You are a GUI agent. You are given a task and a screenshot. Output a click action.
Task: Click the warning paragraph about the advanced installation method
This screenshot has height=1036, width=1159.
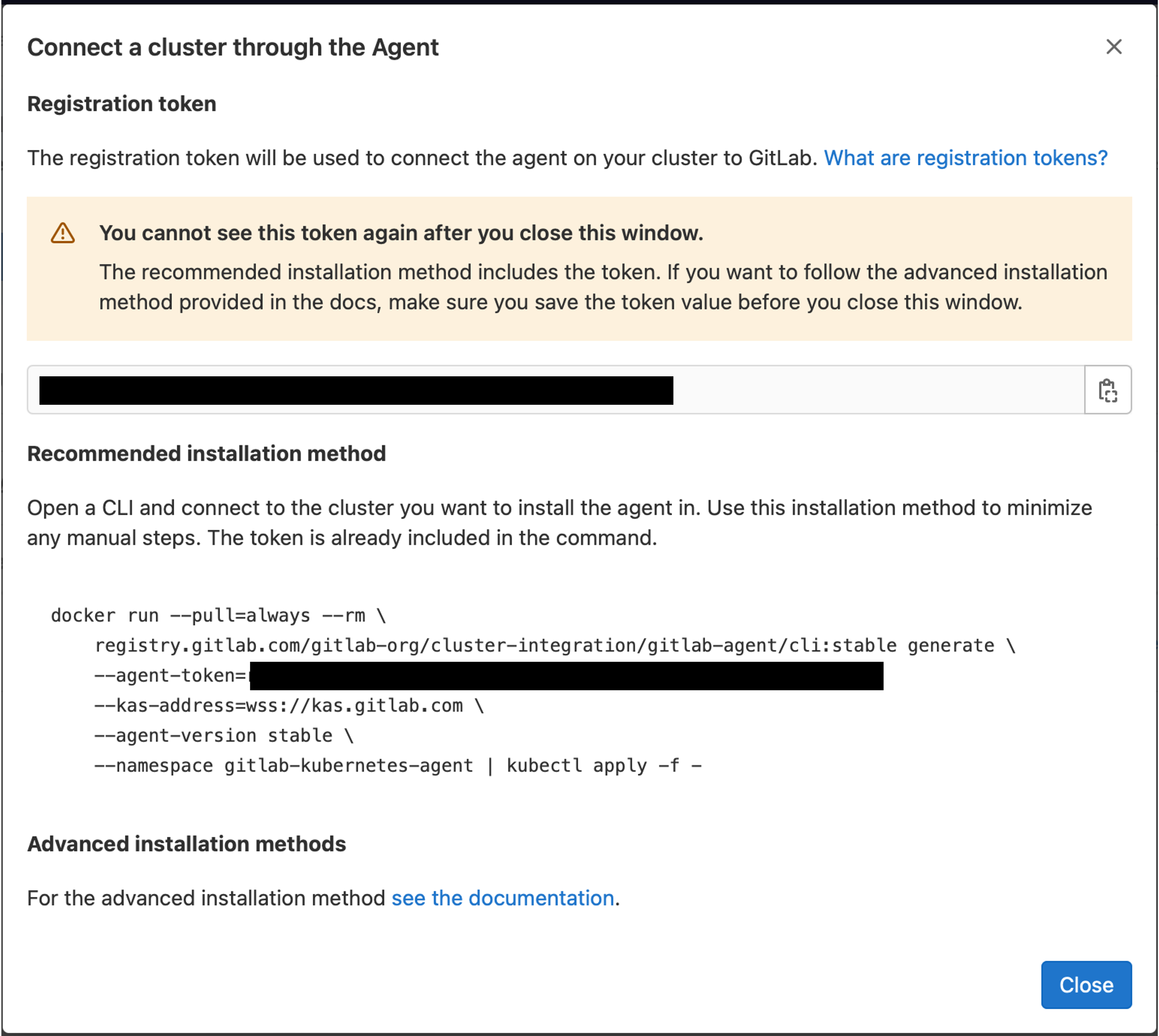point(603,287)
